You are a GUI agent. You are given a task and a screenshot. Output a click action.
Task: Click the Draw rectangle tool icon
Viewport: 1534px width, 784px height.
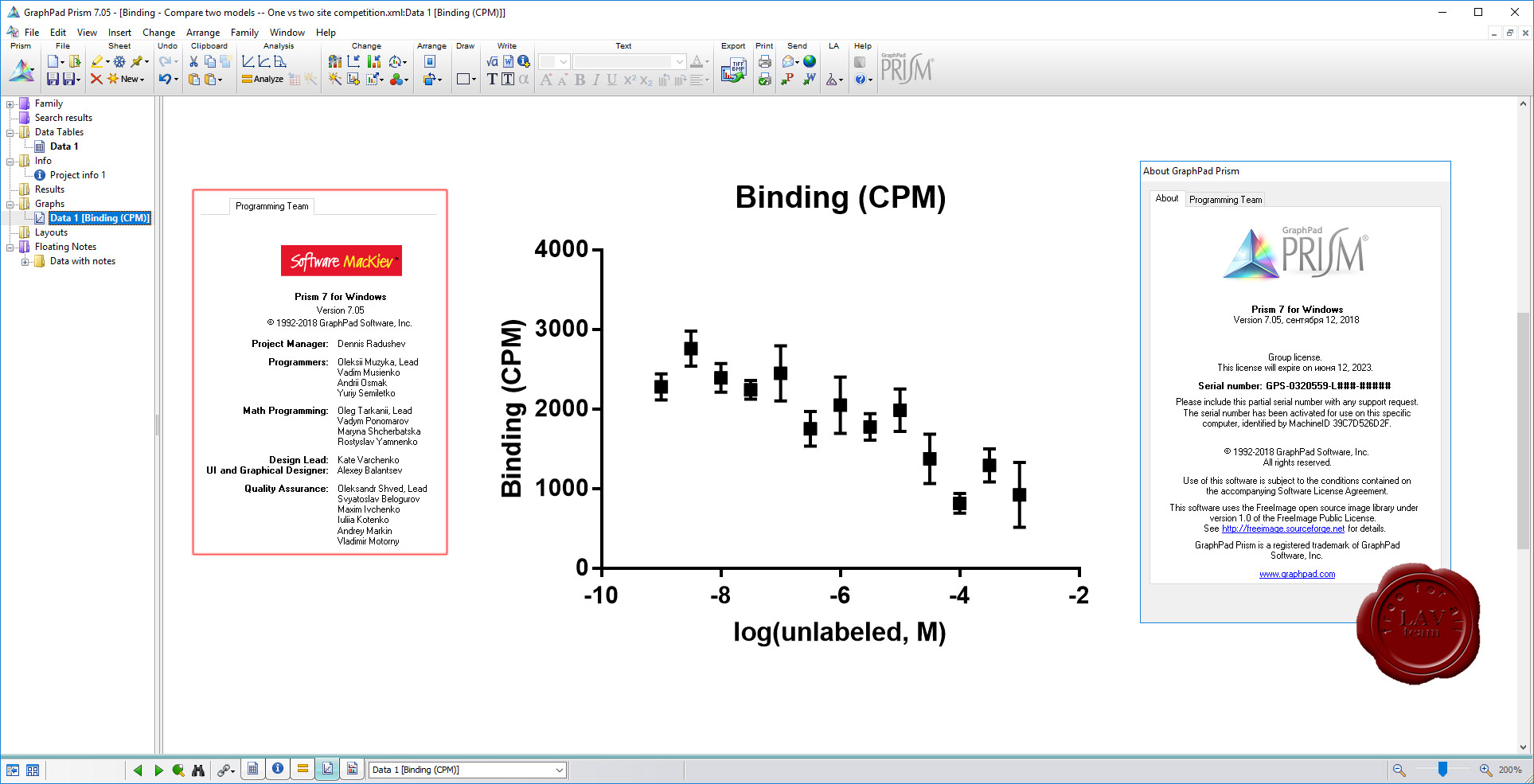click(x=463, y=79)
